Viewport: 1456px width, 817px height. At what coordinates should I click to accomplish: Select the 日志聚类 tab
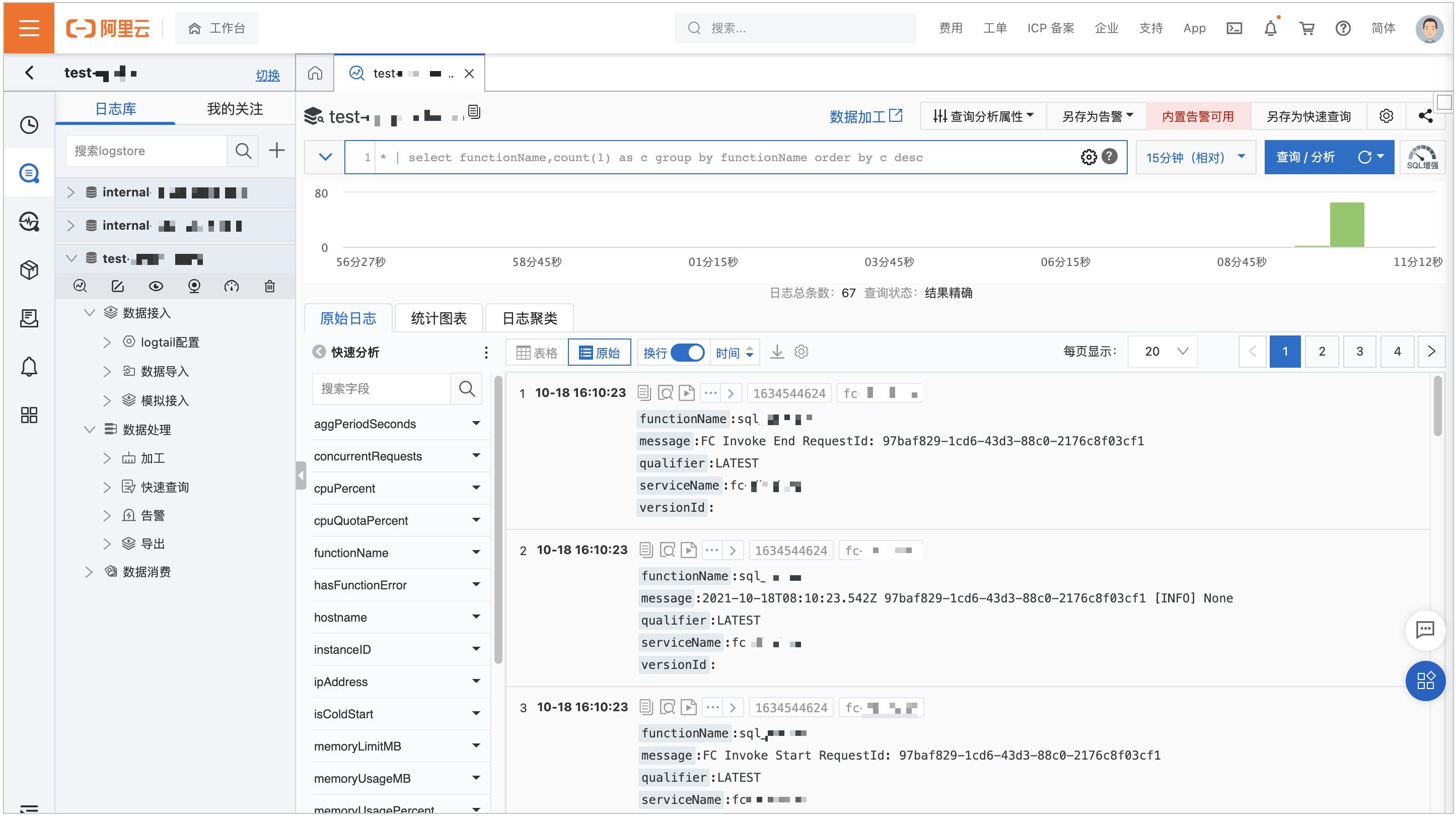coord(530,318)
